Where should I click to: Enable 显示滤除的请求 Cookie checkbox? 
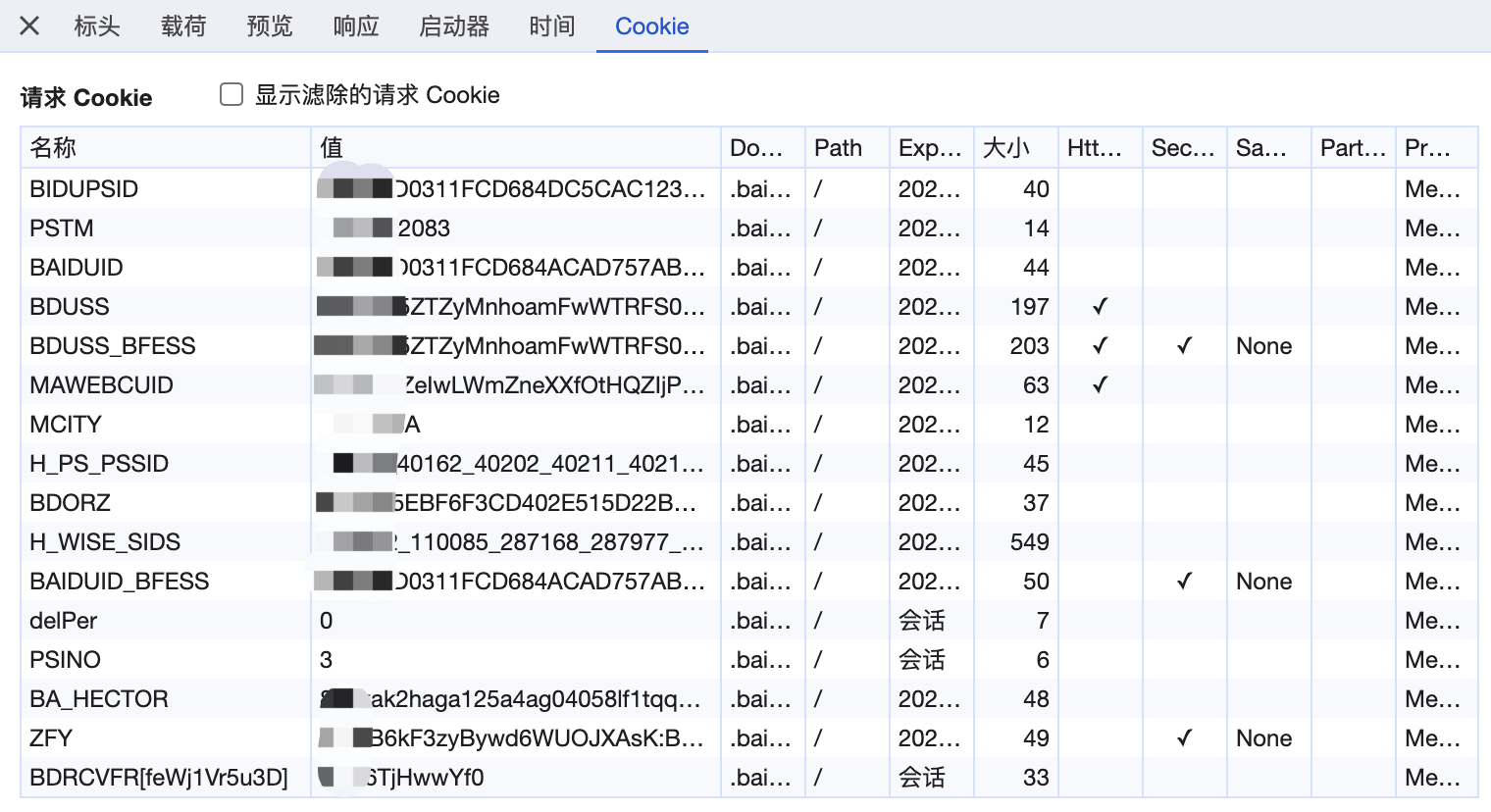231,94
